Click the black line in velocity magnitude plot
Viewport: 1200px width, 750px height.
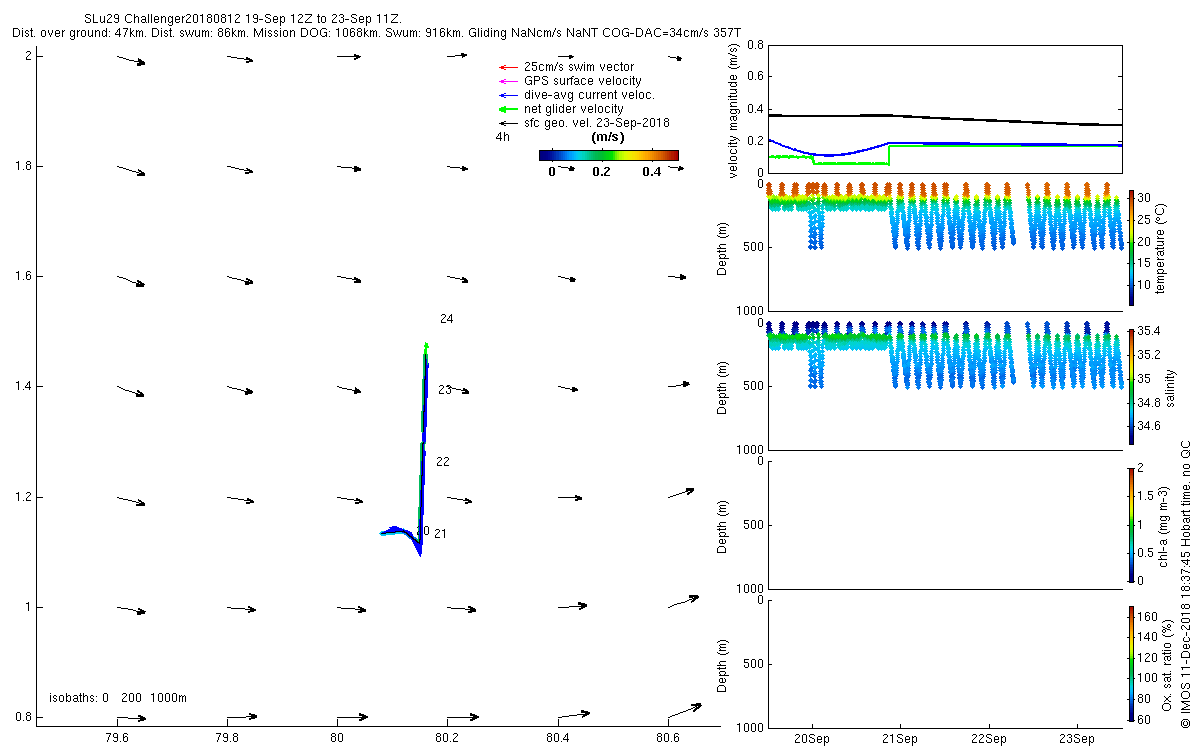click(x=944, y=119)
